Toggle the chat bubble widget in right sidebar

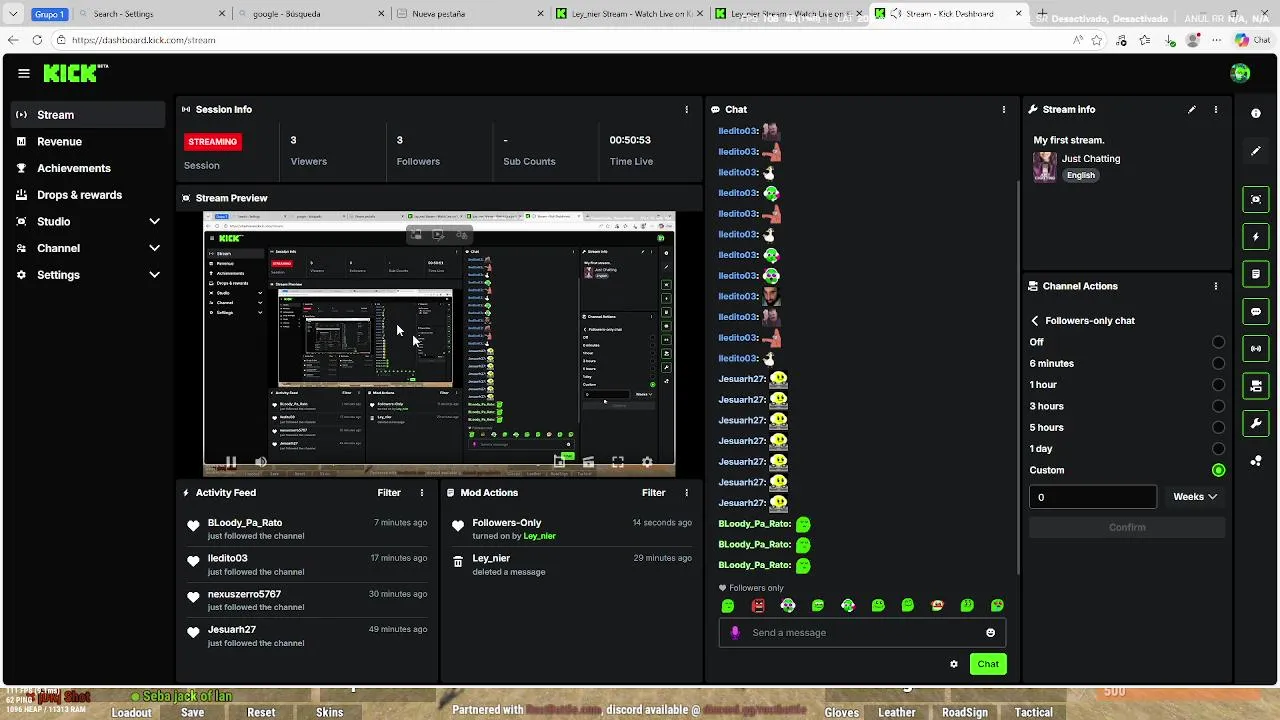(1256, 311)
